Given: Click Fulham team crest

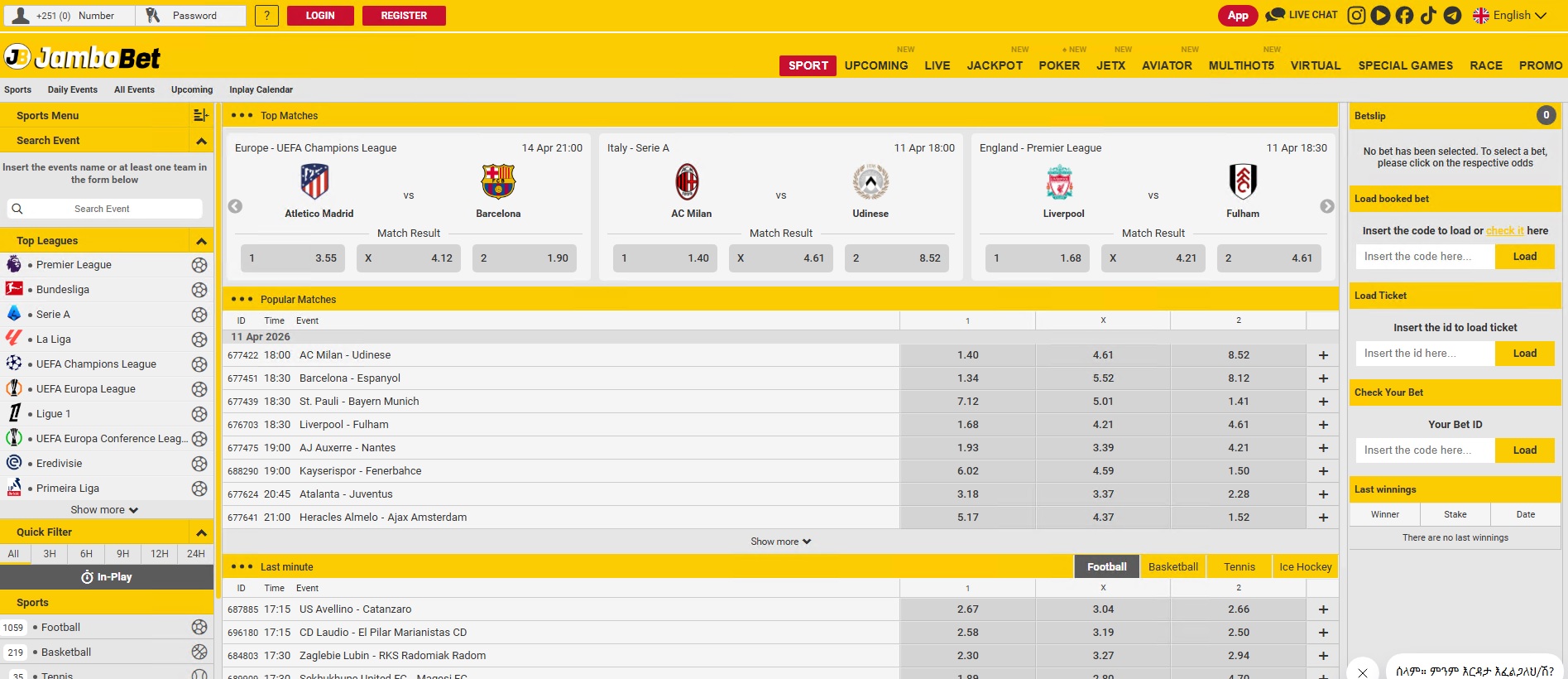Looking at the screenshot, I should pos(1243,181).
